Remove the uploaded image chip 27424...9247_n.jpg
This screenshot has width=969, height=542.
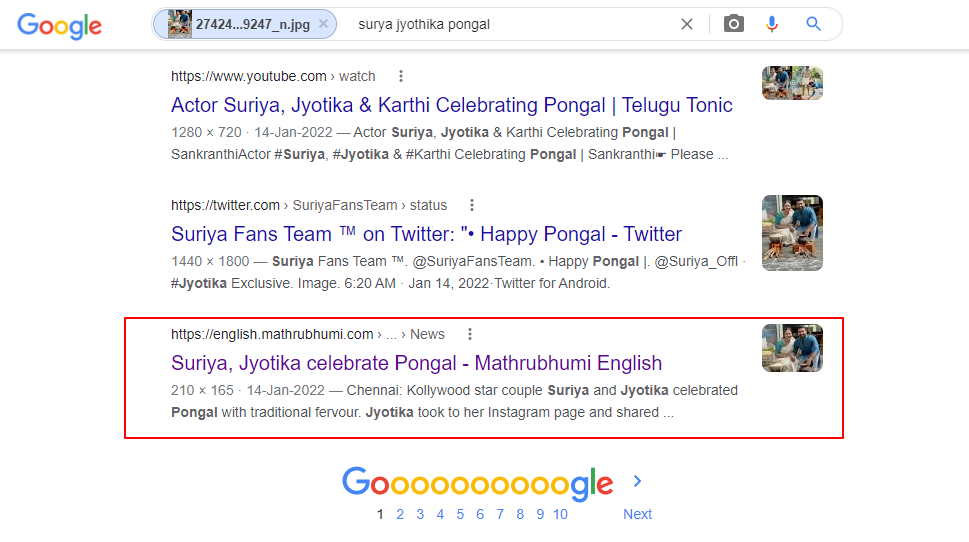coord(323,24)
